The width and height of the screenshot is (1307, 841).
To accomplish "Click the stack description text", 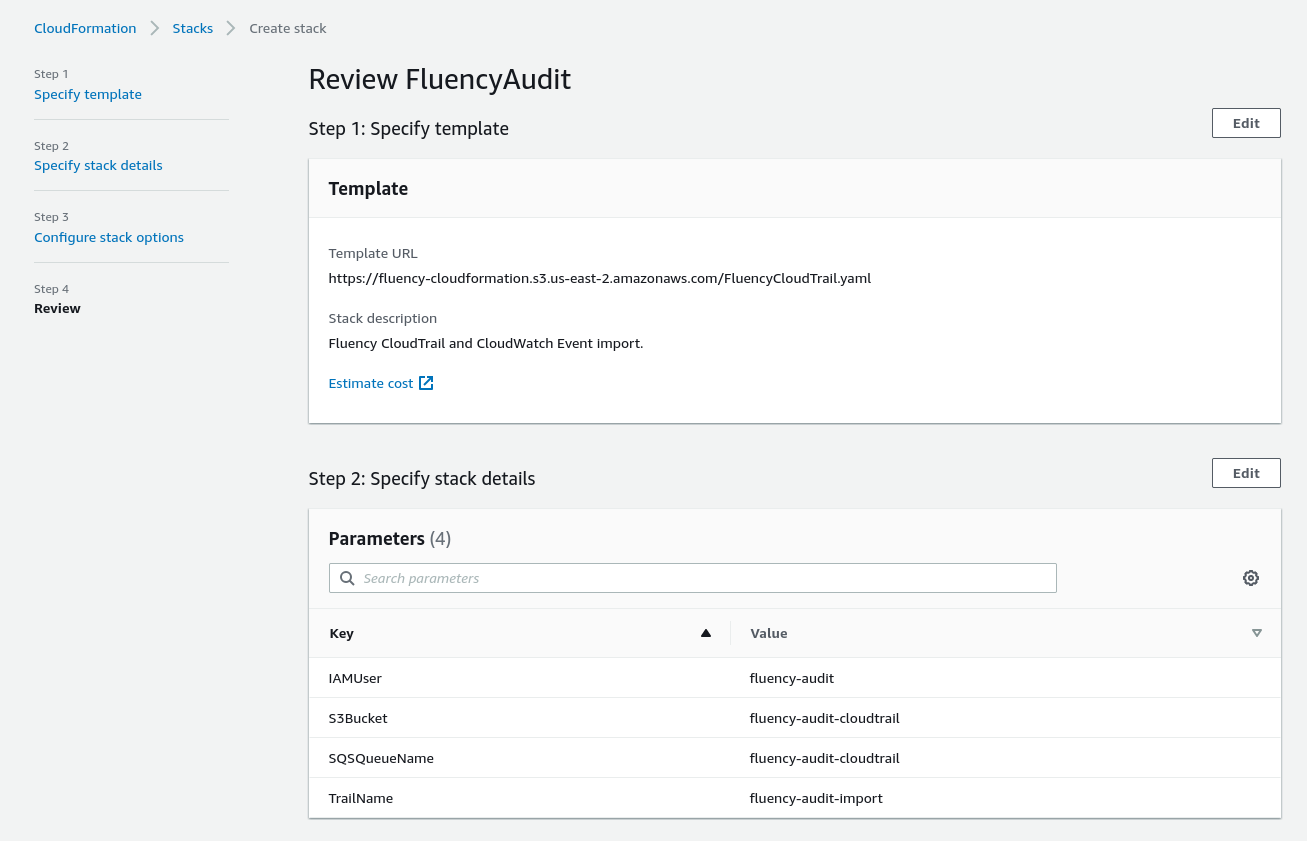I will (x=486, y=343).
